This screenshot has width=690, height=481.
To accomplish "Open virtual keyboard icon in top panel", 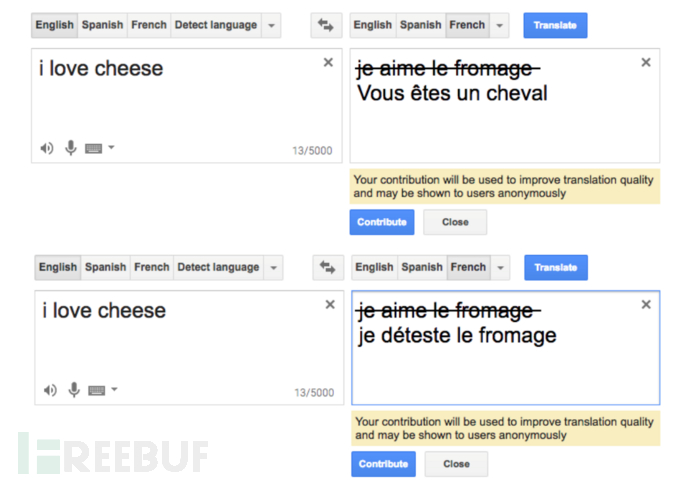I will pos(94,148).
